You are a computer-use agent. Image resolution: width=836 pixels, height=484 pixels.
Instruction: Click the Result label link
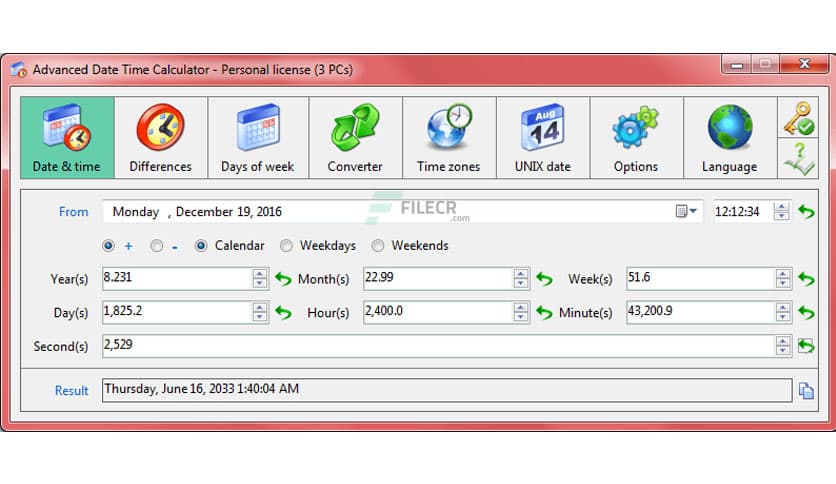click(x=71, y=391)
